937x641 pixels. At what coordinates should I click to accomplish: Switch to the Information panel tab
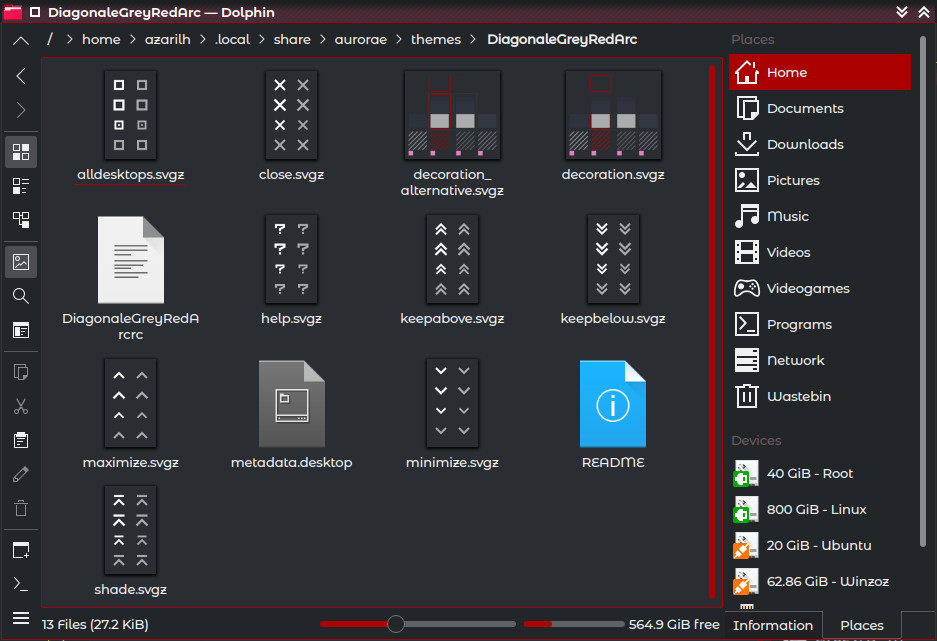tap(773, 625)
